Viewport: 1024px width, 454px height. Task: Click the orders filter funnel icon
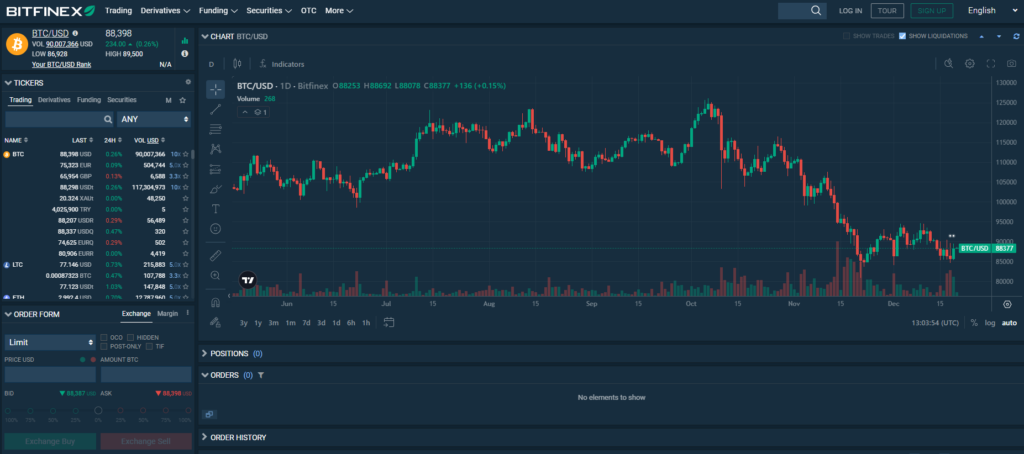point(261,376)
